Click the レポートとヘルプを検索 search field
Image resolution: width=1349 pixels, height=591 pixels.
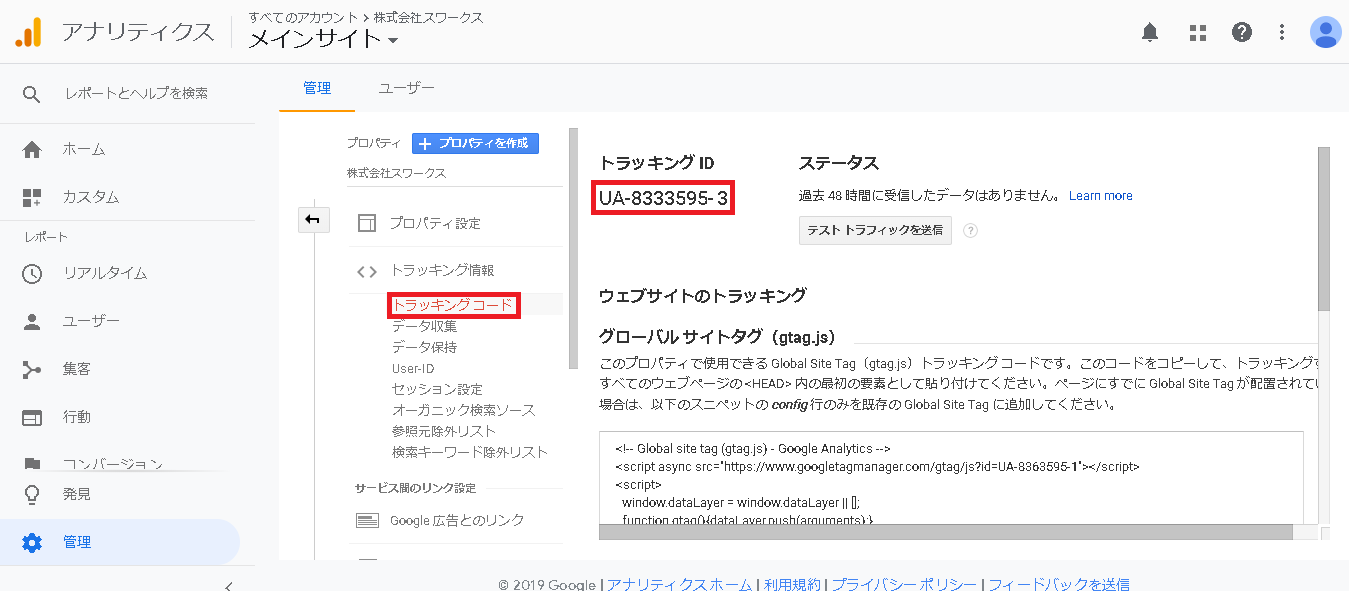(136, 94)
